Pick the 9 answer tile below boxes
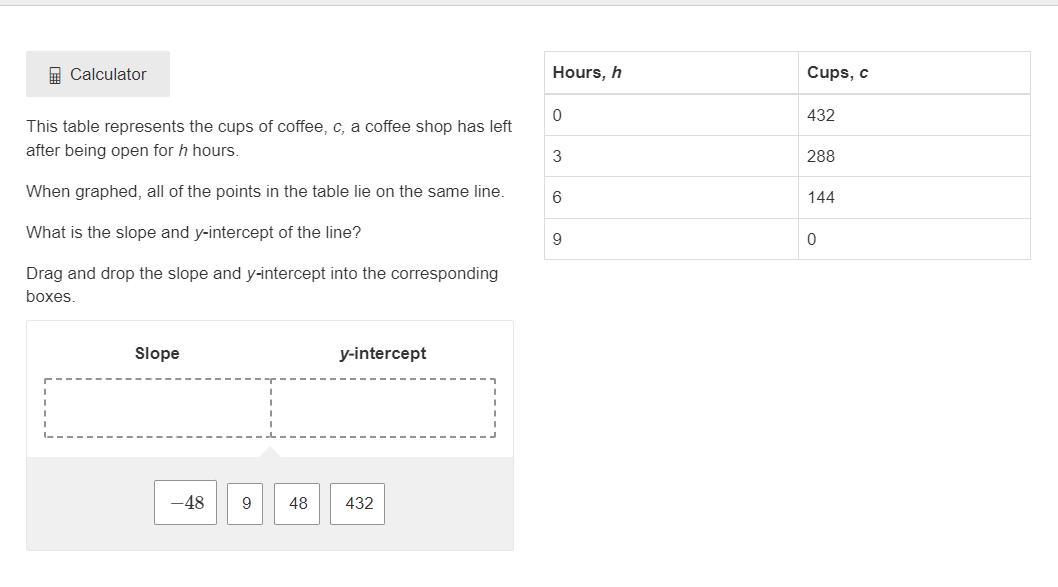The image size is (1058, 587). [245, 504]
